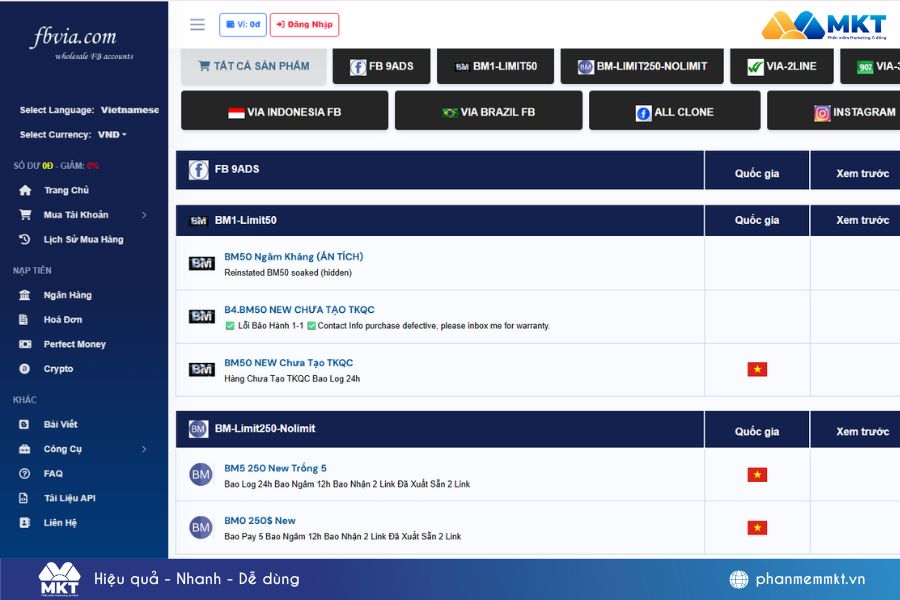Click the Hoá Đơn invoice icon
900x600 pixels.
coord(24,319)
